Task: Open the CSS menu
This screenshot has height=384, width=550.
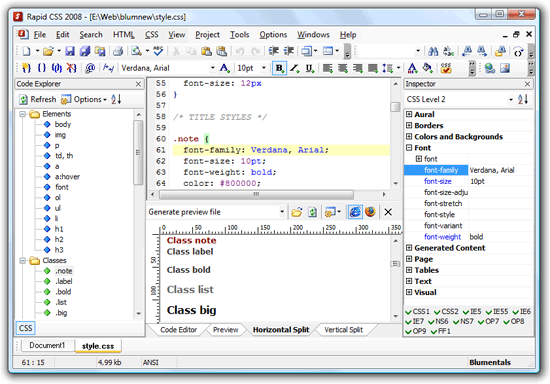Action: 152,35
